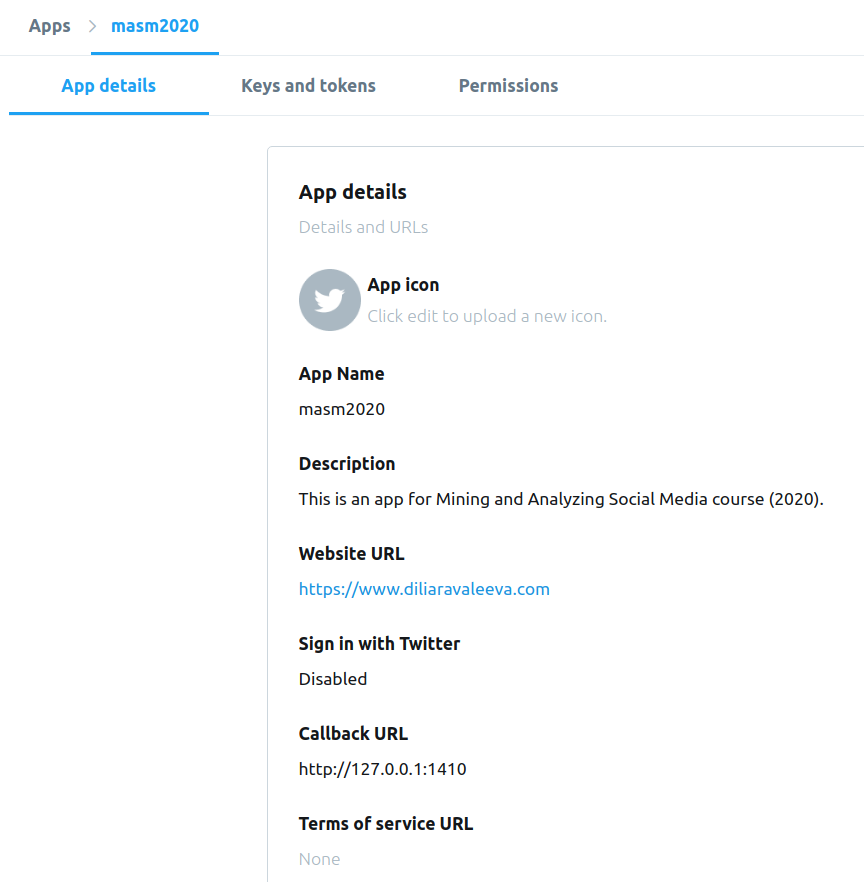
Task: Click the description text about Mining and Analyzing
Action: pos(561,500)
